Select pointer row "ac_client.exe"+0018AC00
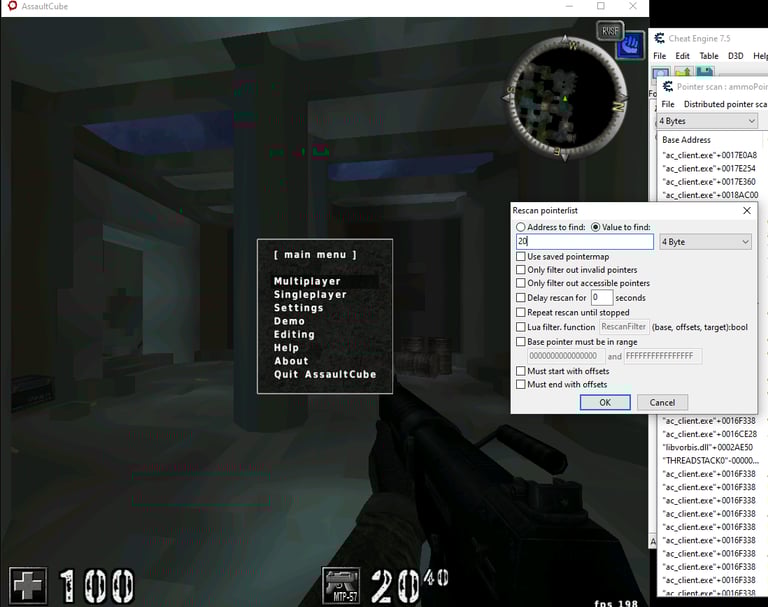 click(x=710, y=195)
